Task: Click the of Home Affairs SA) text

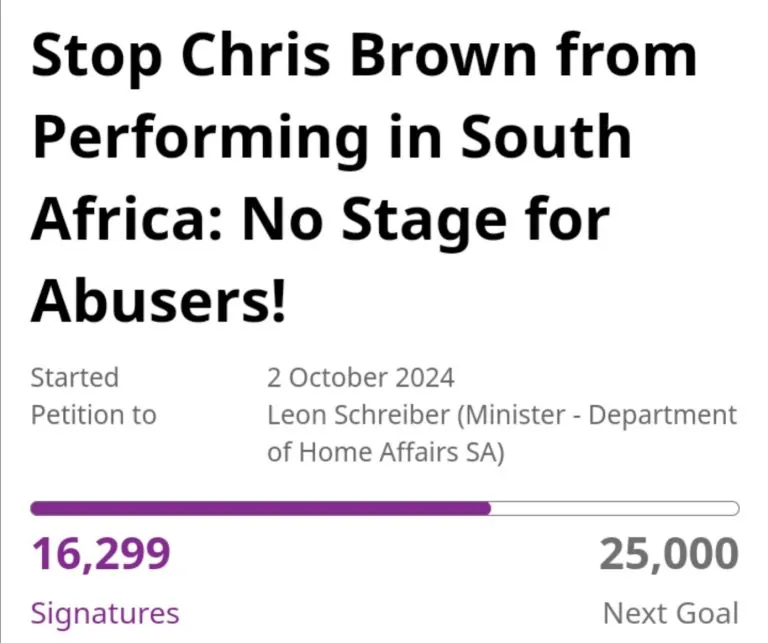Action: click(x=385, y=451)
